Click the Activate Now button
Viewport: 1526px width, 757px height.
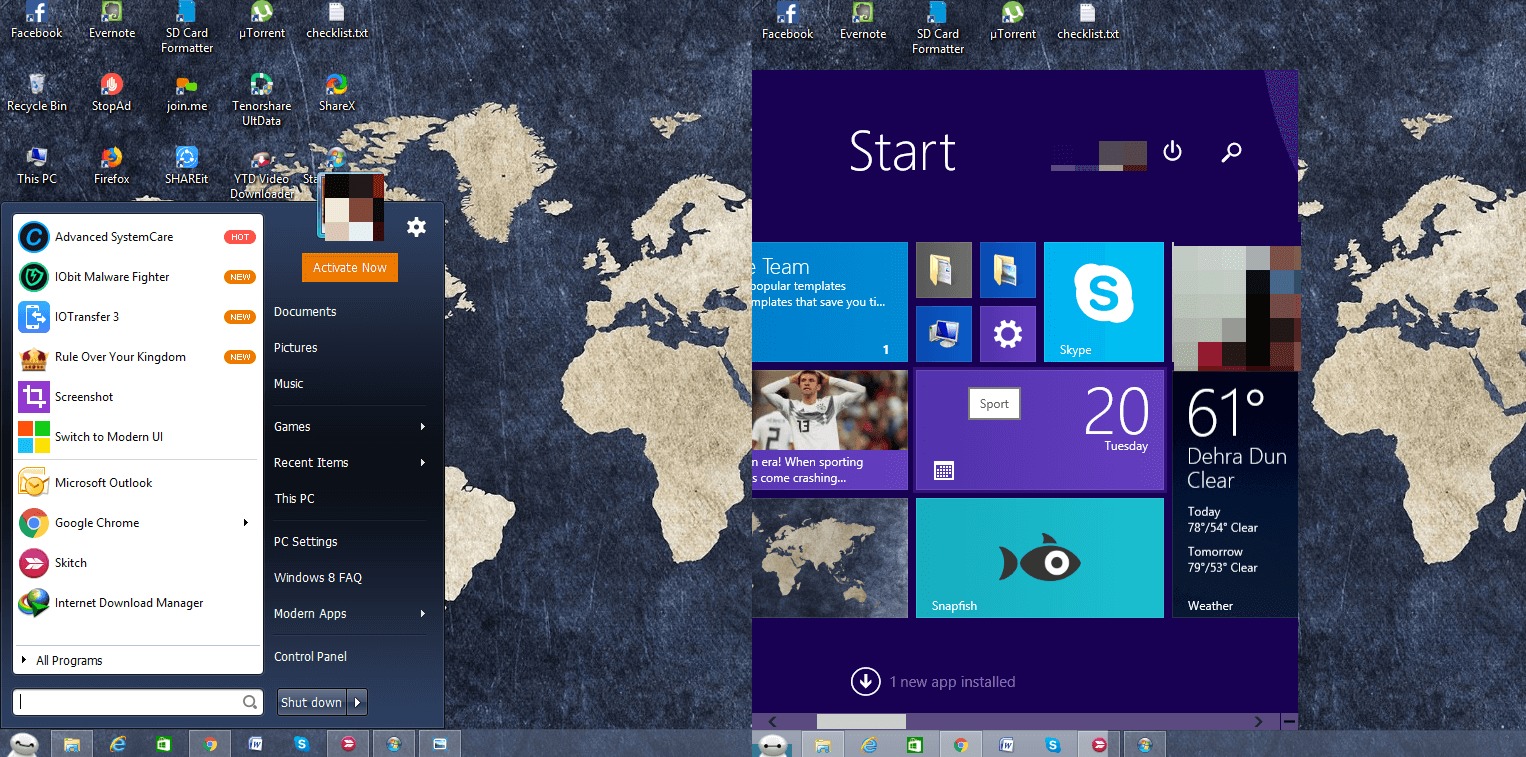(x=350, y=267)
